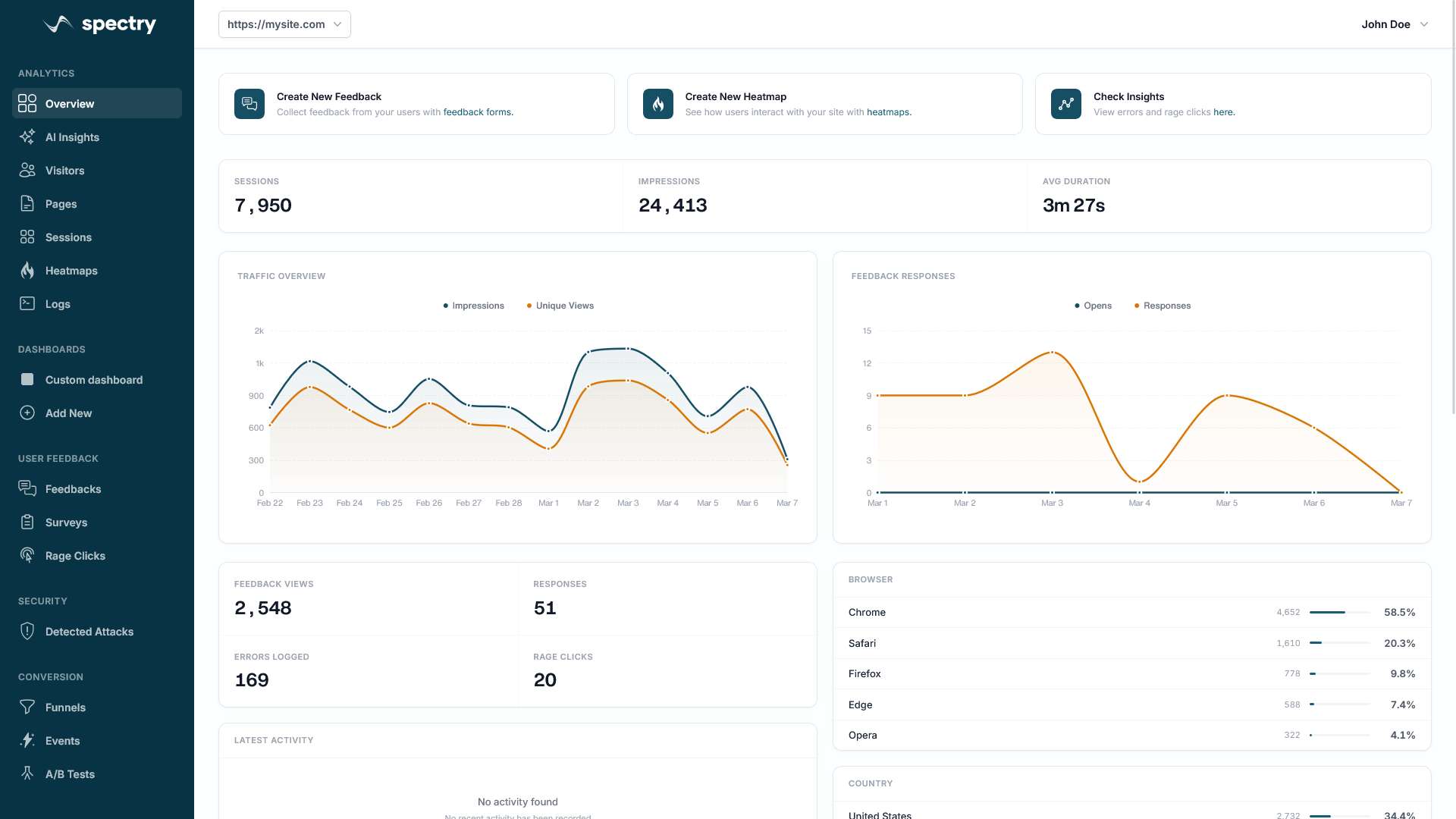Click the AI Insights sparkle icon

coord(27,137)
